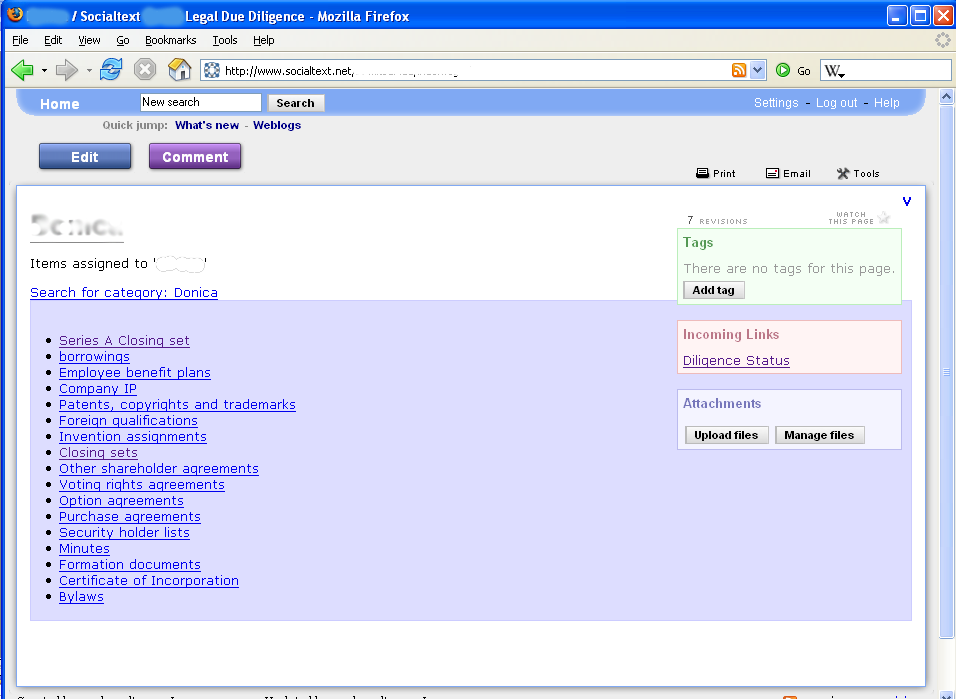Open the View menu
The height and width of the screenshot is (699, 956).
[x=89, y=40]
